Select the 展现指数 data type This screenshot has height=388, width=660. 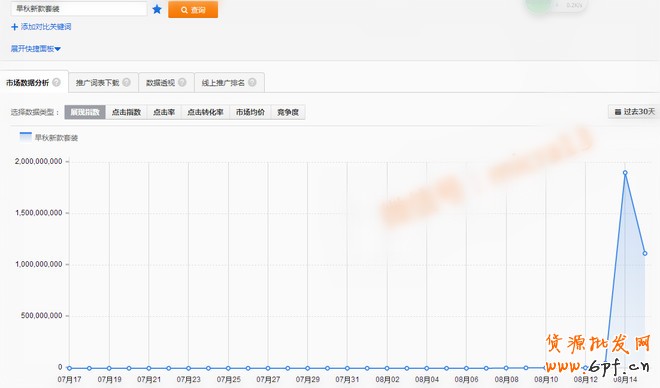(85, 112)
